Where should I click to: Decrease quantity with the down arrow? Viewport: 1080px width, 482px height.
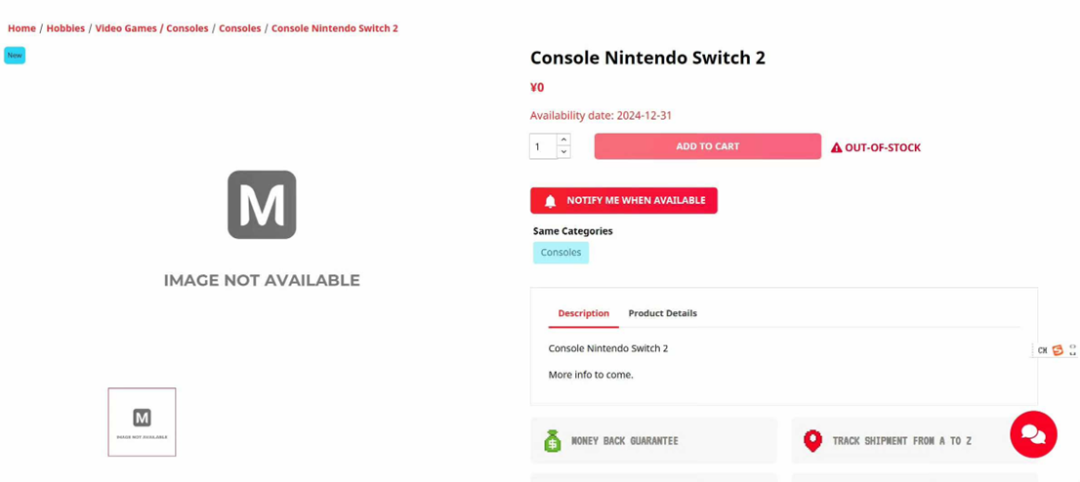(564, 152)
